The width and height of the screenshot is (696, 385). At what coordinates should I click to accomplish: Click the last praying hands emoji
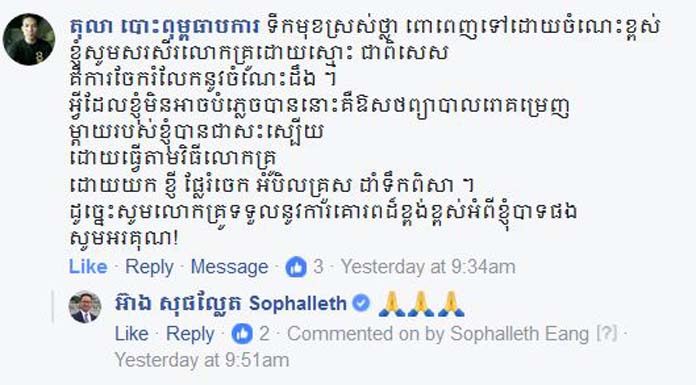point(451,304)
